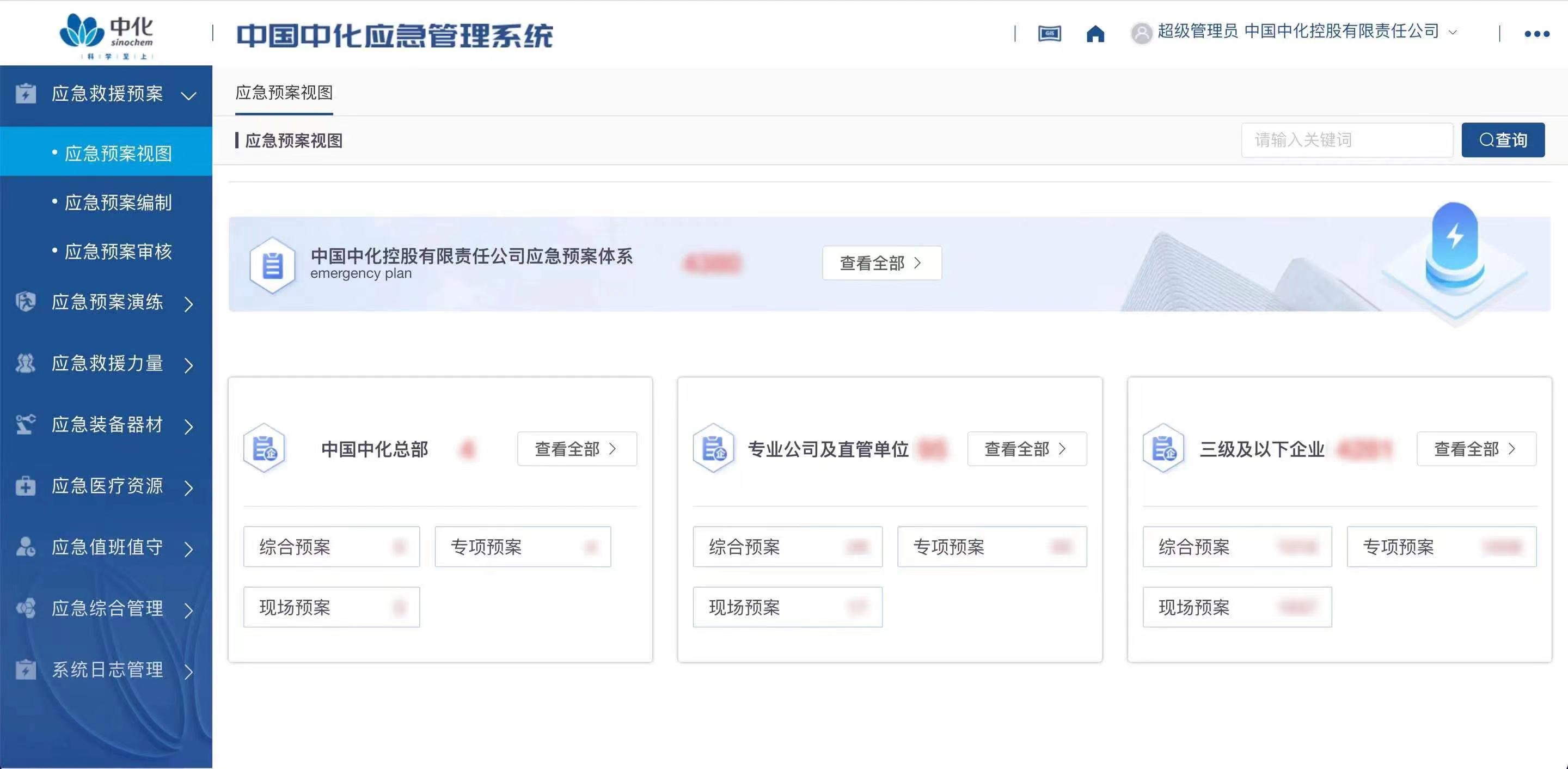Expand the 应急救援力量 menu arrow

pos(189,365)
